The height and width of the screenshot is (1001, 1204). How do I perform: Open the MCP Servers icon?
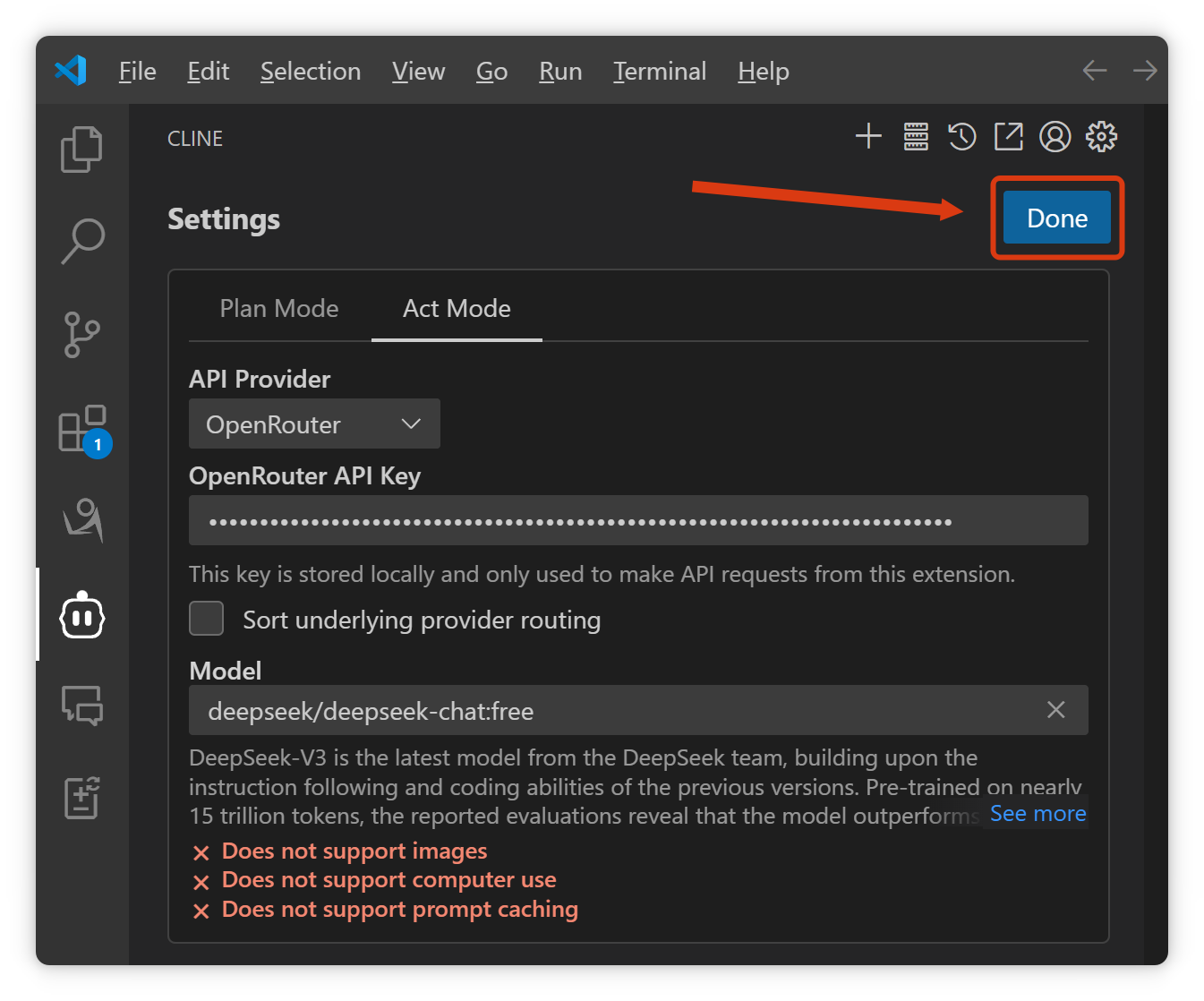916,137
